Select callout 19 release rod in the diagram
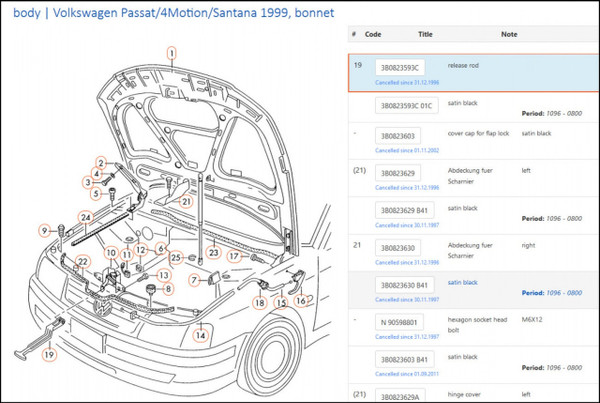The image size is (600, 403). point(49,354)
